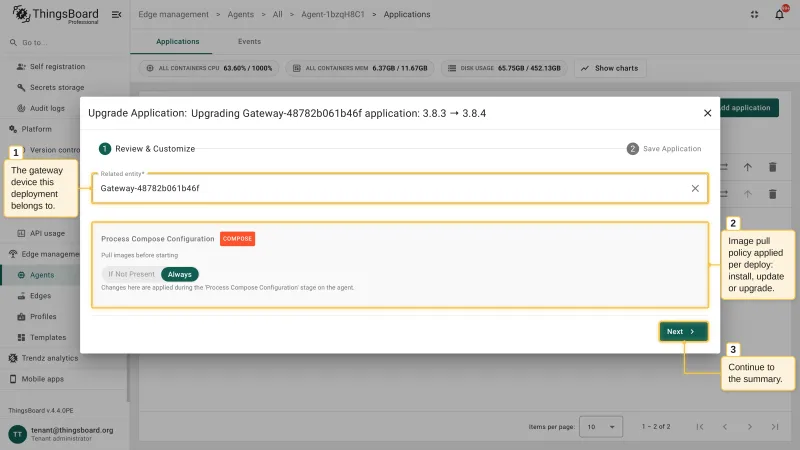Select Agents in the sidebar

42,275
